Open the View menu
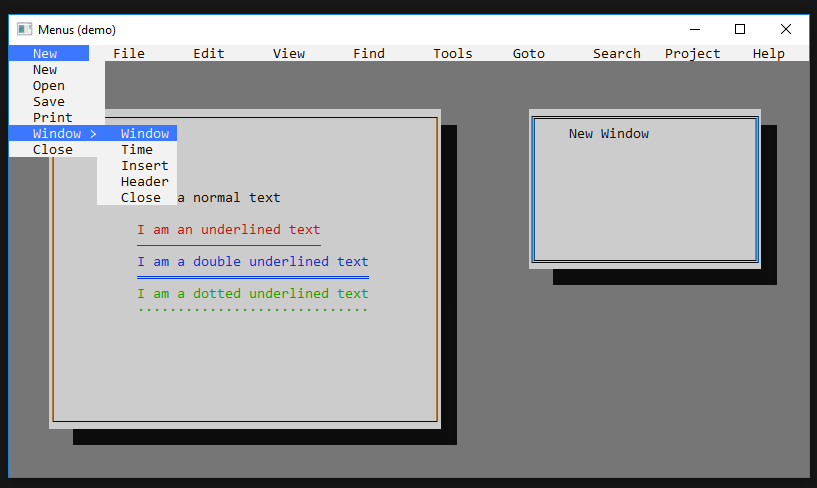817x488 pixels. (289, 53)
